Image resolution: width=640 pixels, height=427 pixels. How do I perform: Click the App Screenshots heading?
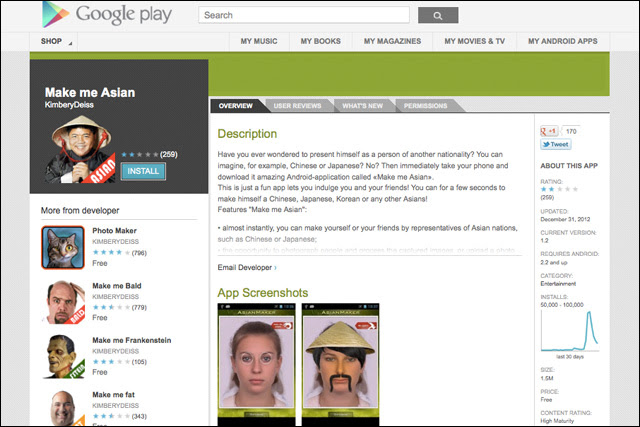[x=262, y=293]
